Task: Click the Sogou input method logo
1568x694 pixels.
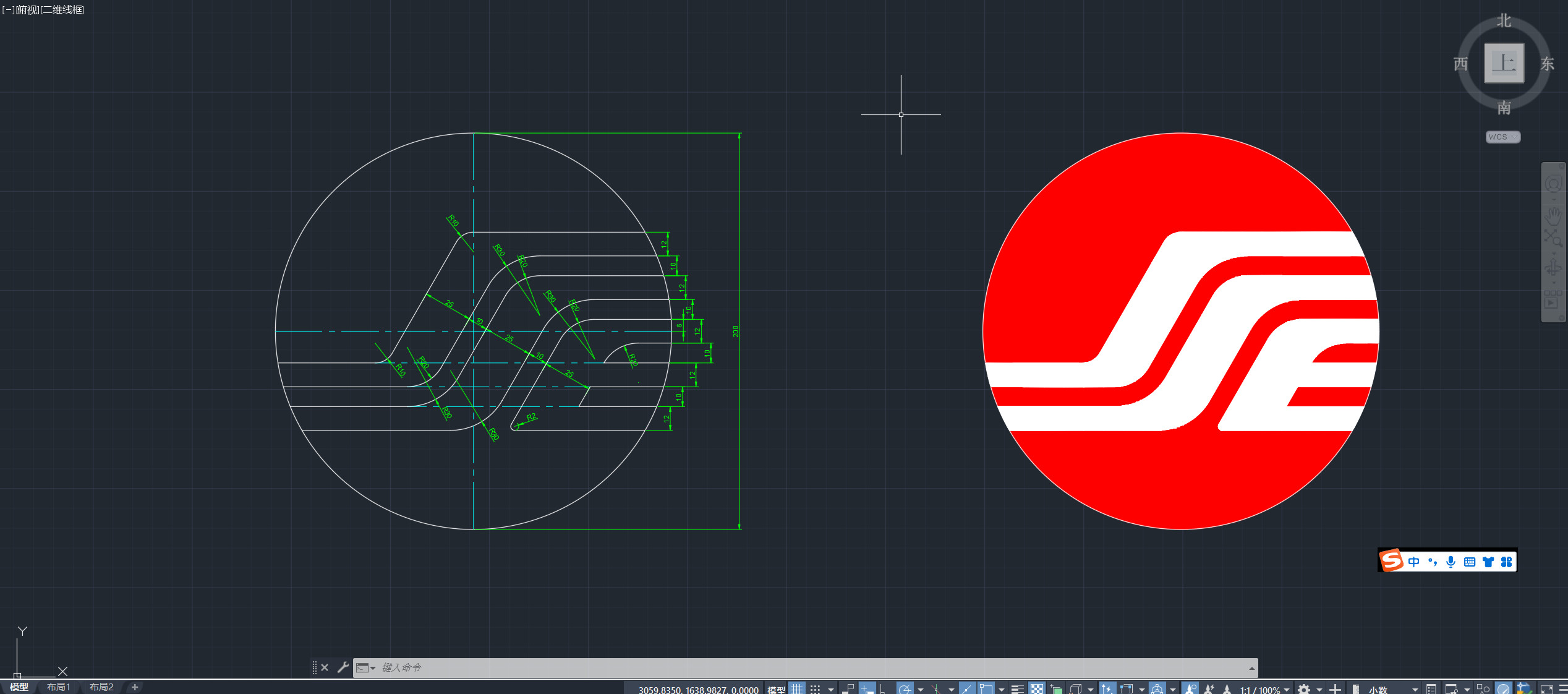Action: coord(1392,561)
